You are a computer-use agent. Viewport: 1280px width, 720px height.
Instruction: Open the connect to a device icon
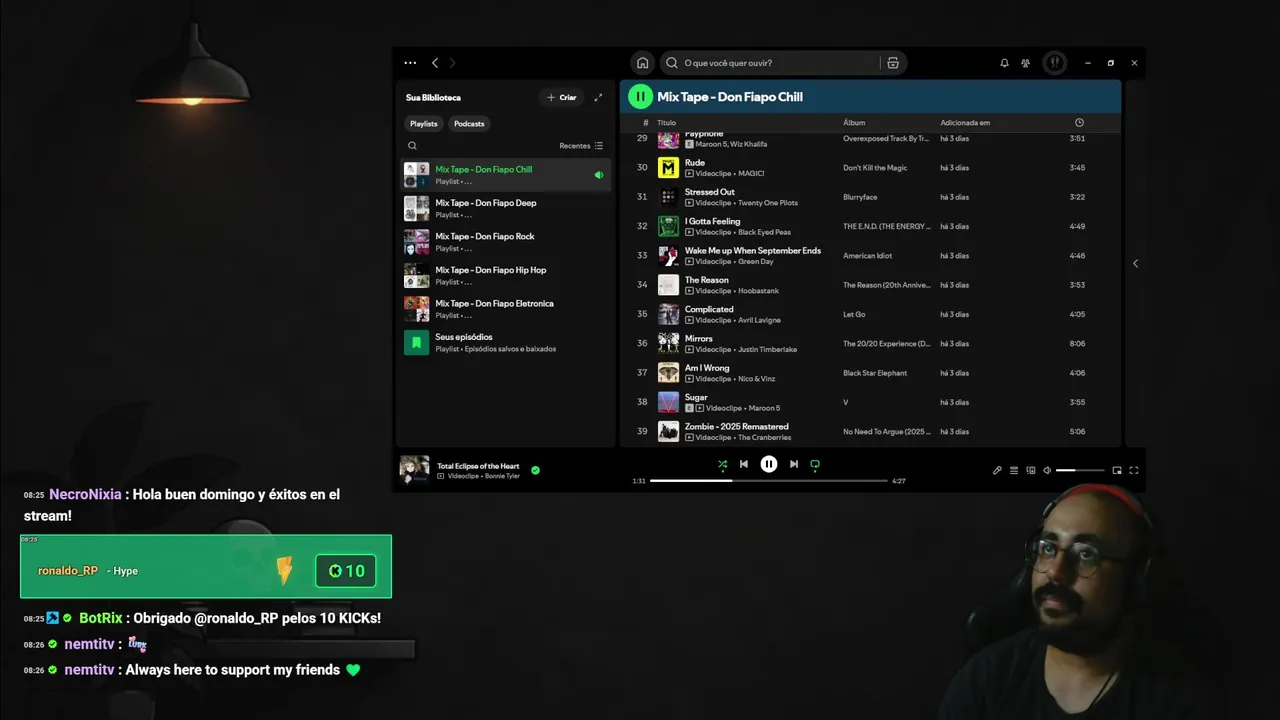(x=1031, y=470)
